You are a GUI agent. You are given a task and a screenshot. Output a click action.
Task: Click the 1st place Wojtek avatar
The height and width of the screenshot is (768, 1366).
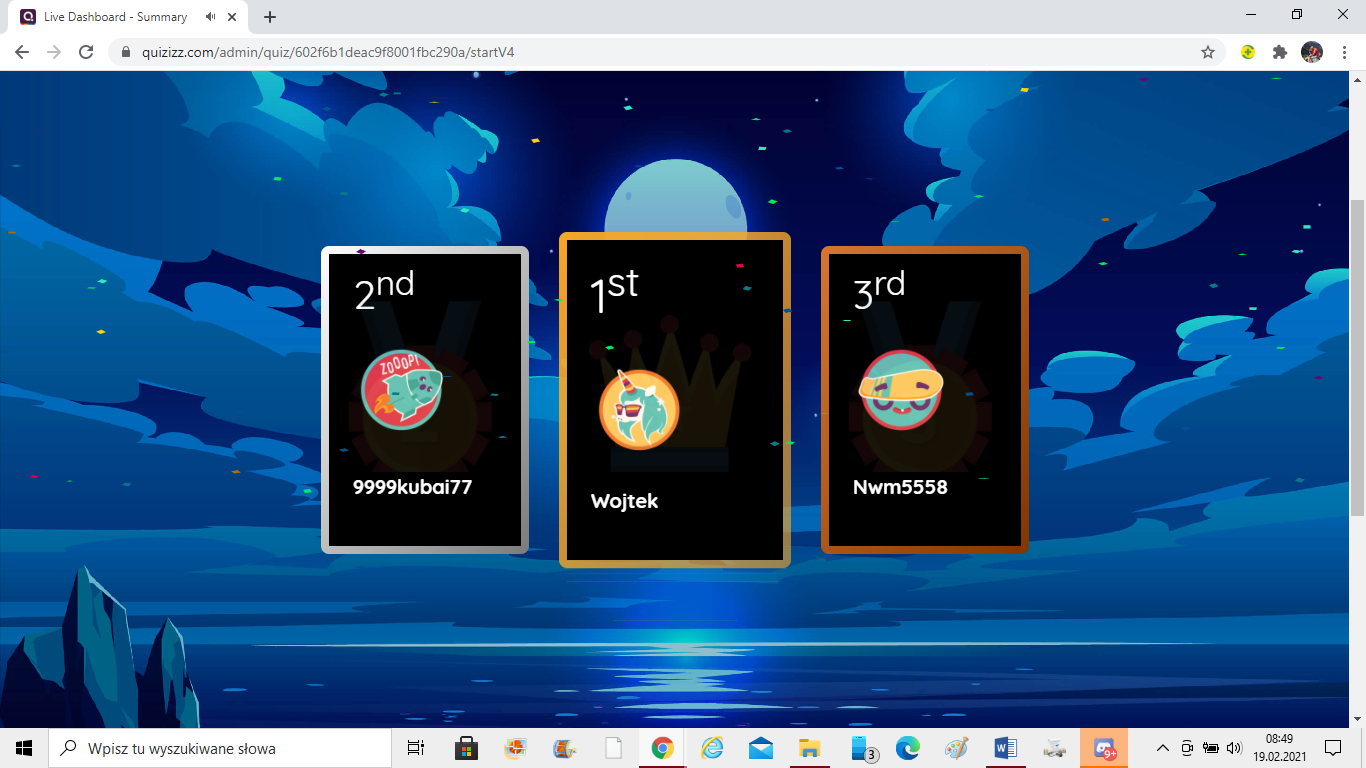point(639,410)
